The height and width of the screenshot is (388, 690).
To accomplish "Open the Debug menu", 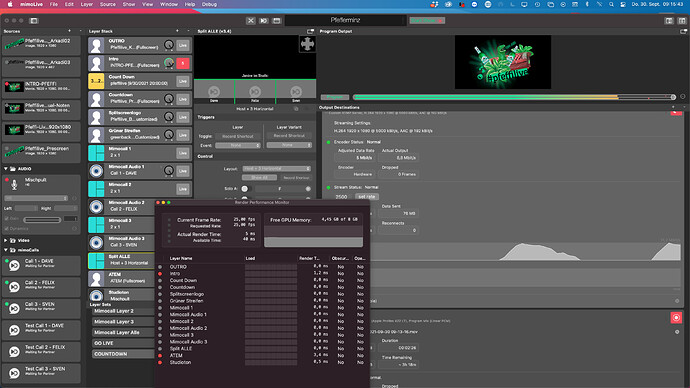I will pos(209,4).
